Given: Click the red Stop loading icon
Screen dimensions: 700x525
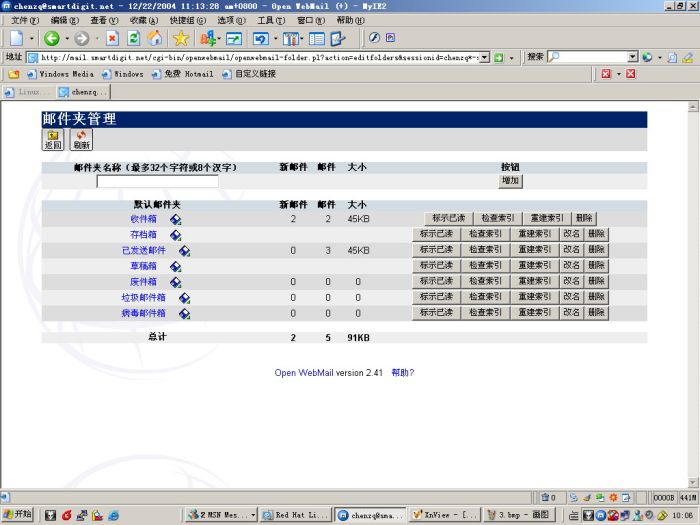Looking at the screenshot, I should click(x=112, y=38).
